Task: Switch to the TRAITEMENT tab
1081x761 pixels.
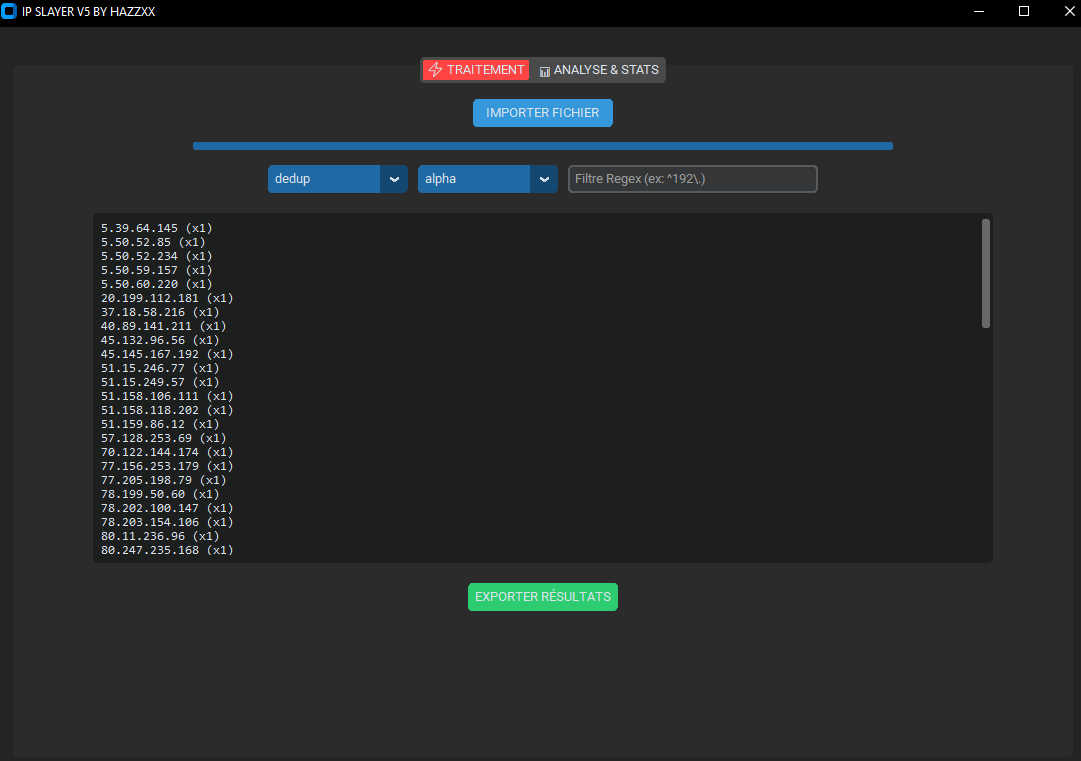Action: click(476, 70)
